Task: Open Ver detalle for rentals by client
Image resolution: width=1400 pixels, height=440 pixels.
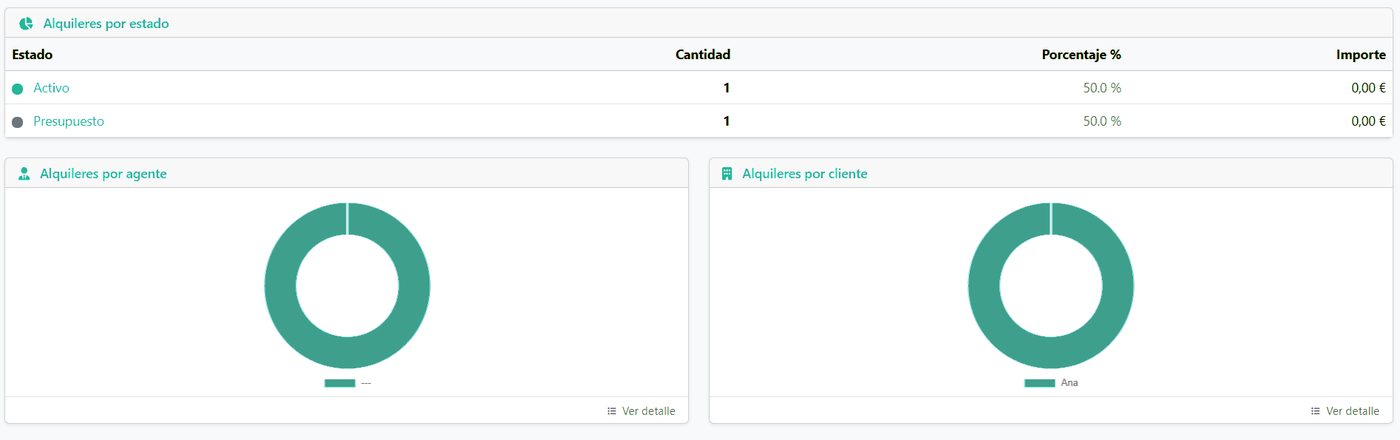Action: pyautogui.click(x=1353, y=411)
